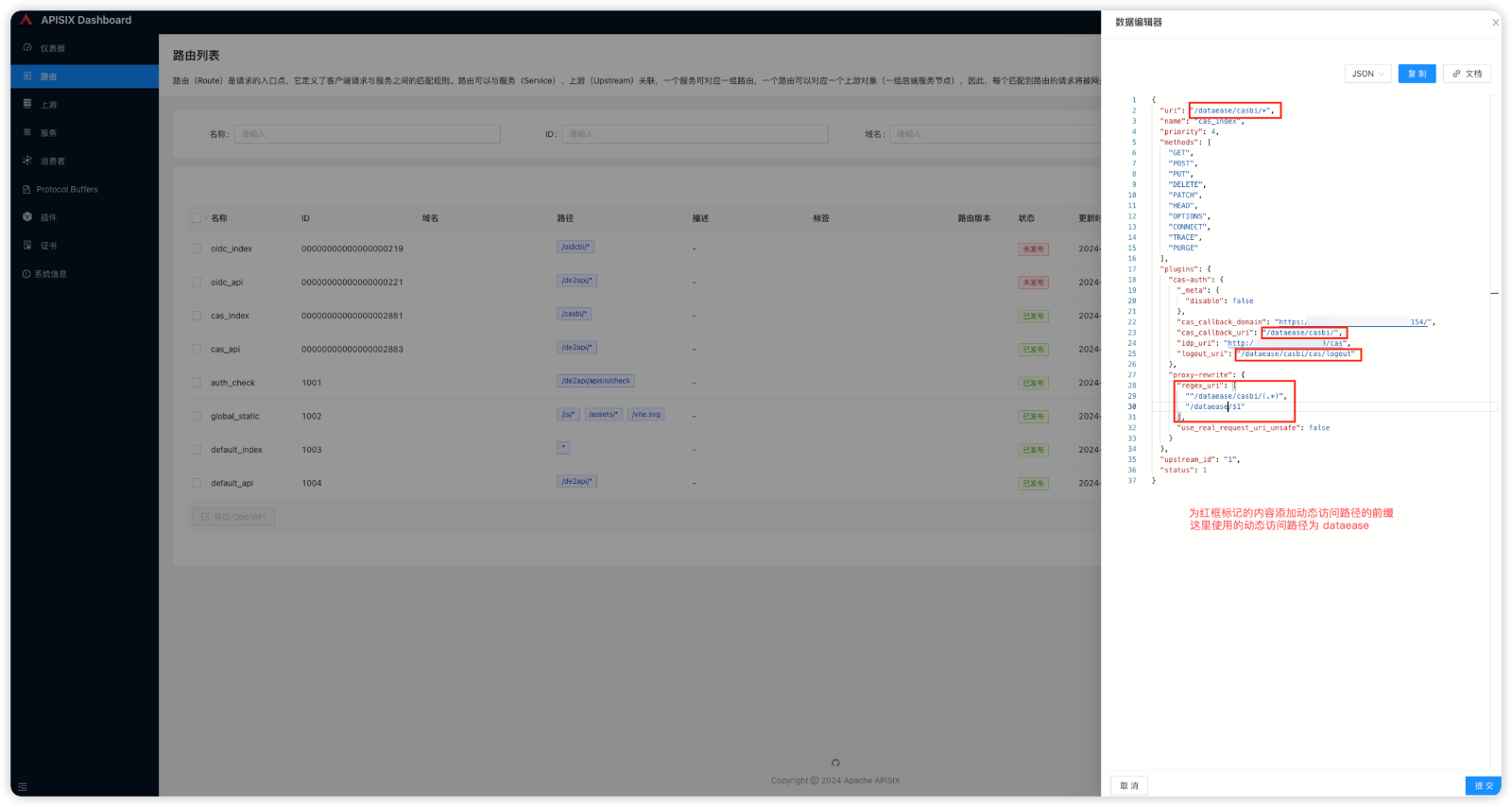The width and height of the screenshot is (1512, 807).
Task: Check the cas_index row checkbox
Action: point(197,316)
